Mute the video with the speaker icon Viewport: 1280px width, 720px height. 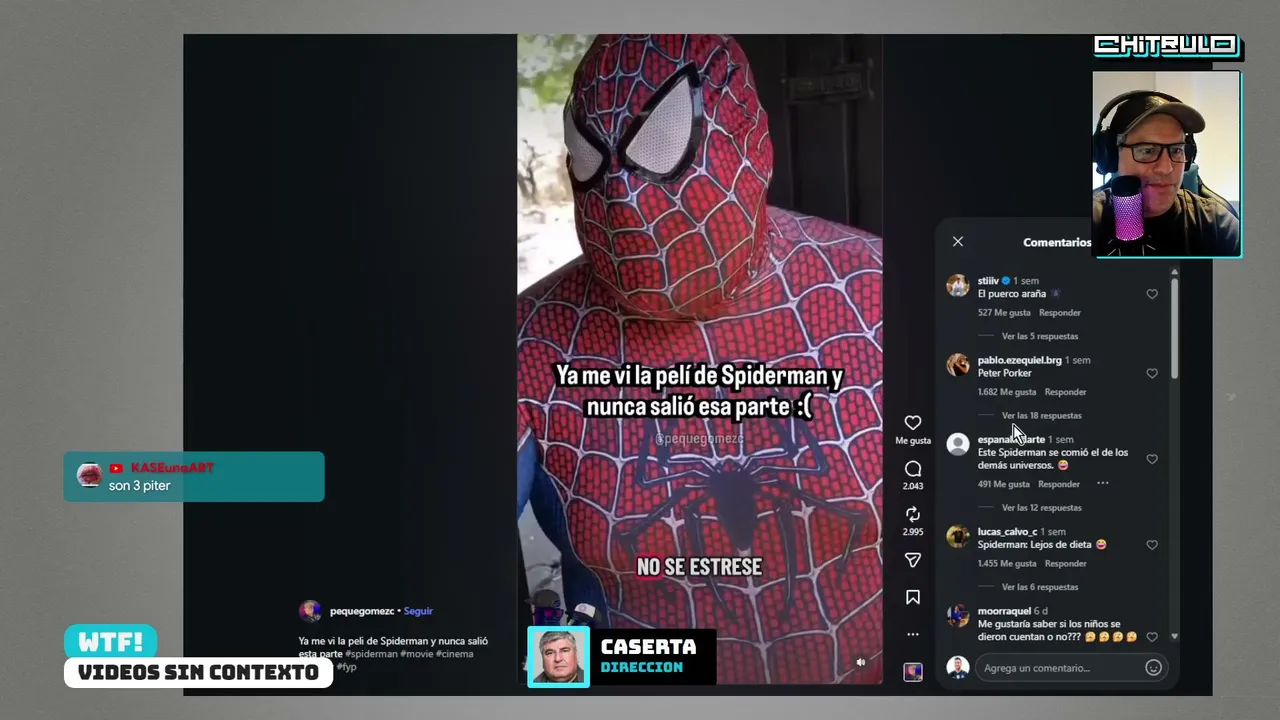861,662
